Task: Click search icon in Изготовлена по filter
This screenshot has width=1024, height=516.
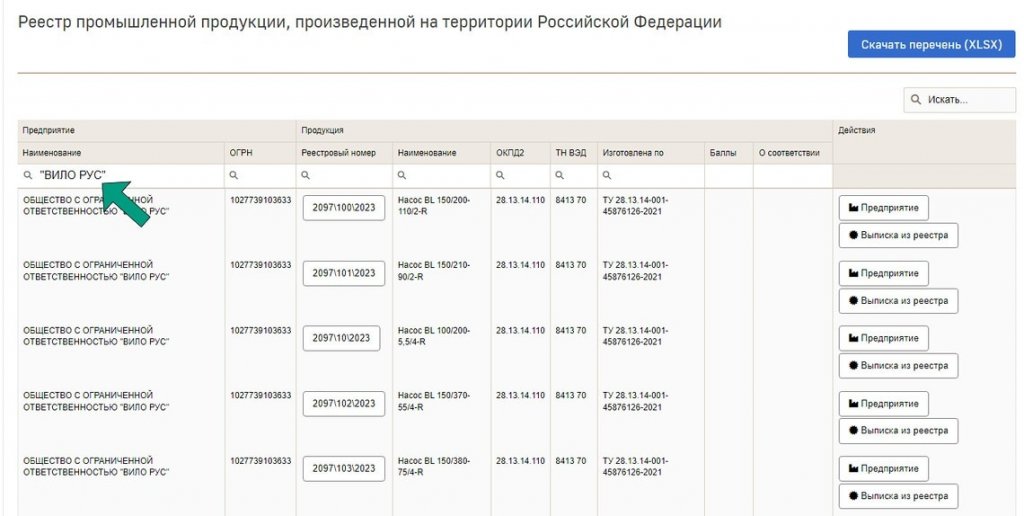Action: tap(607, 176)
